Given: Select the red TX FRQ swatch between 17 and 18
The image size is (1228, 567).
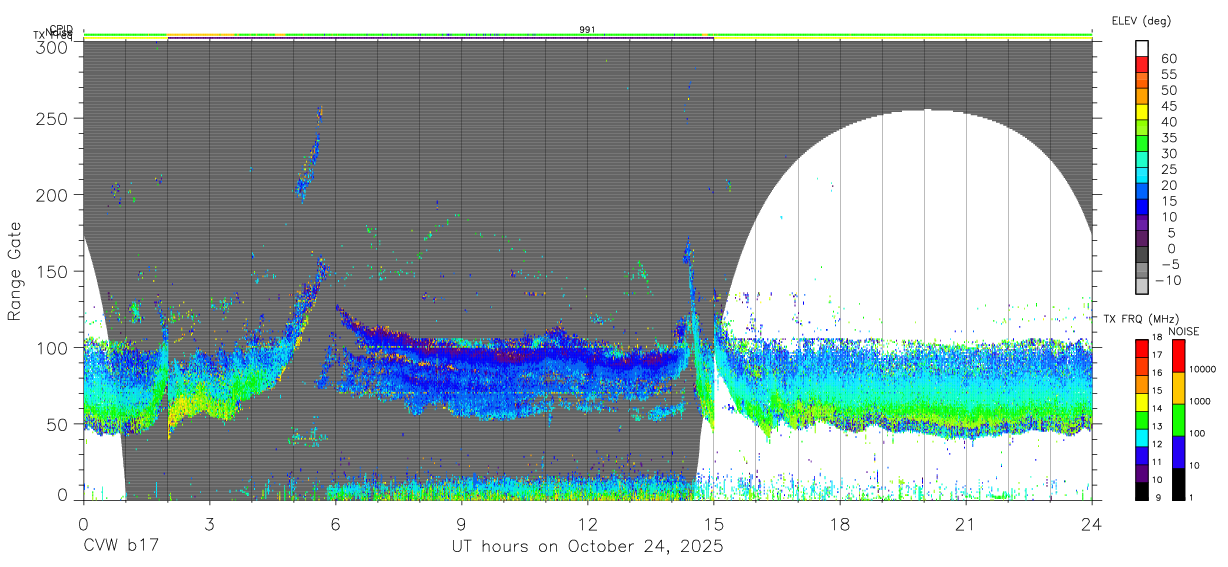Looking at the screenshot, I should tap(1142, 348).
